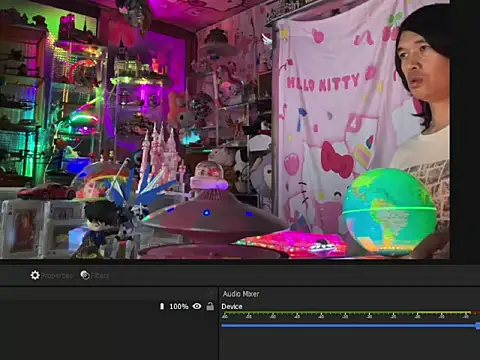Toggle source visibility with the eye icon
Image resolution: width=480 pixels, height=360 pixels.
pyautogui.click(x=197, y=306)
